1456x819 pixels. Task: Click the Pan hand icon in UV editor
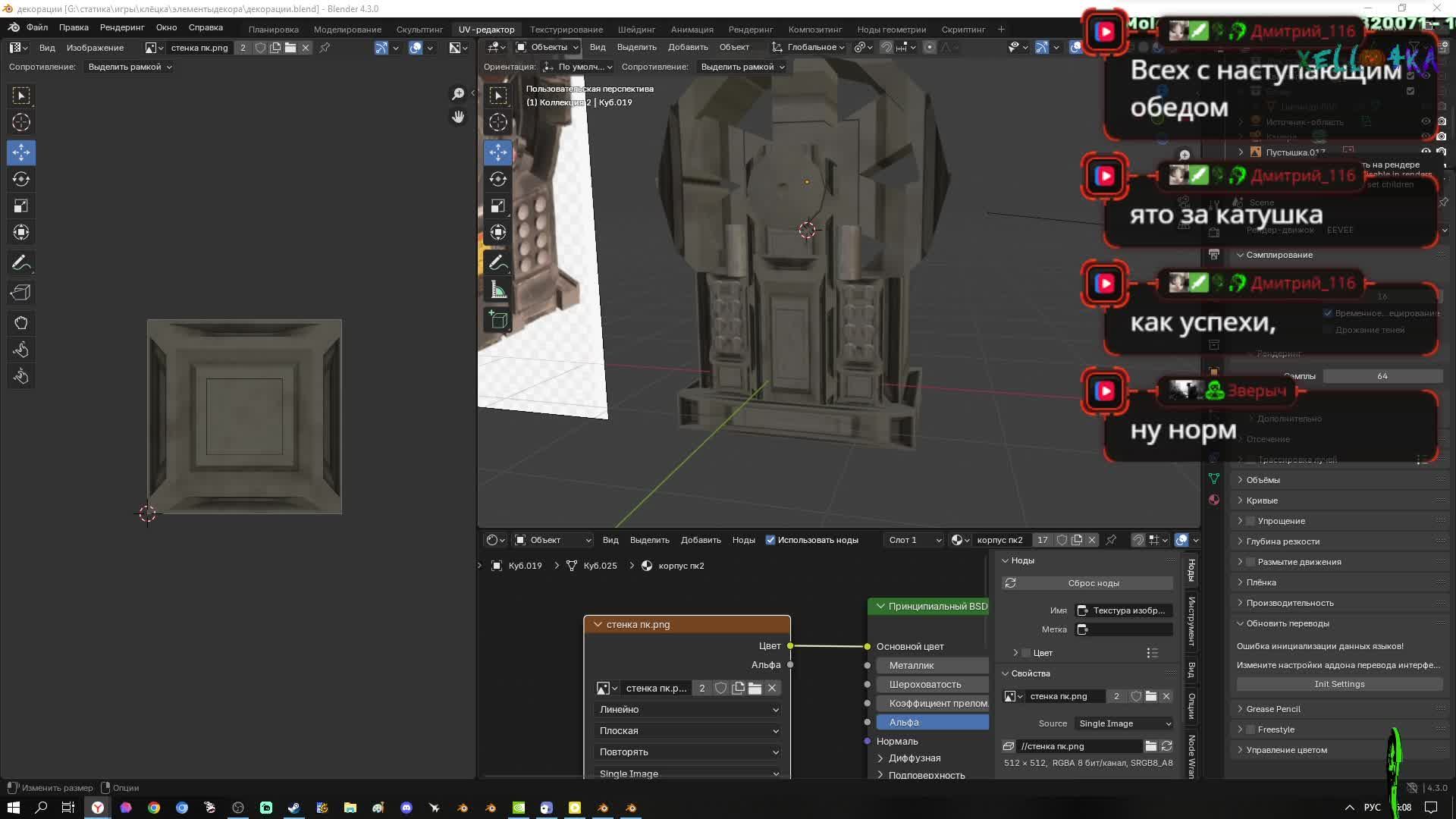[458, 117]
